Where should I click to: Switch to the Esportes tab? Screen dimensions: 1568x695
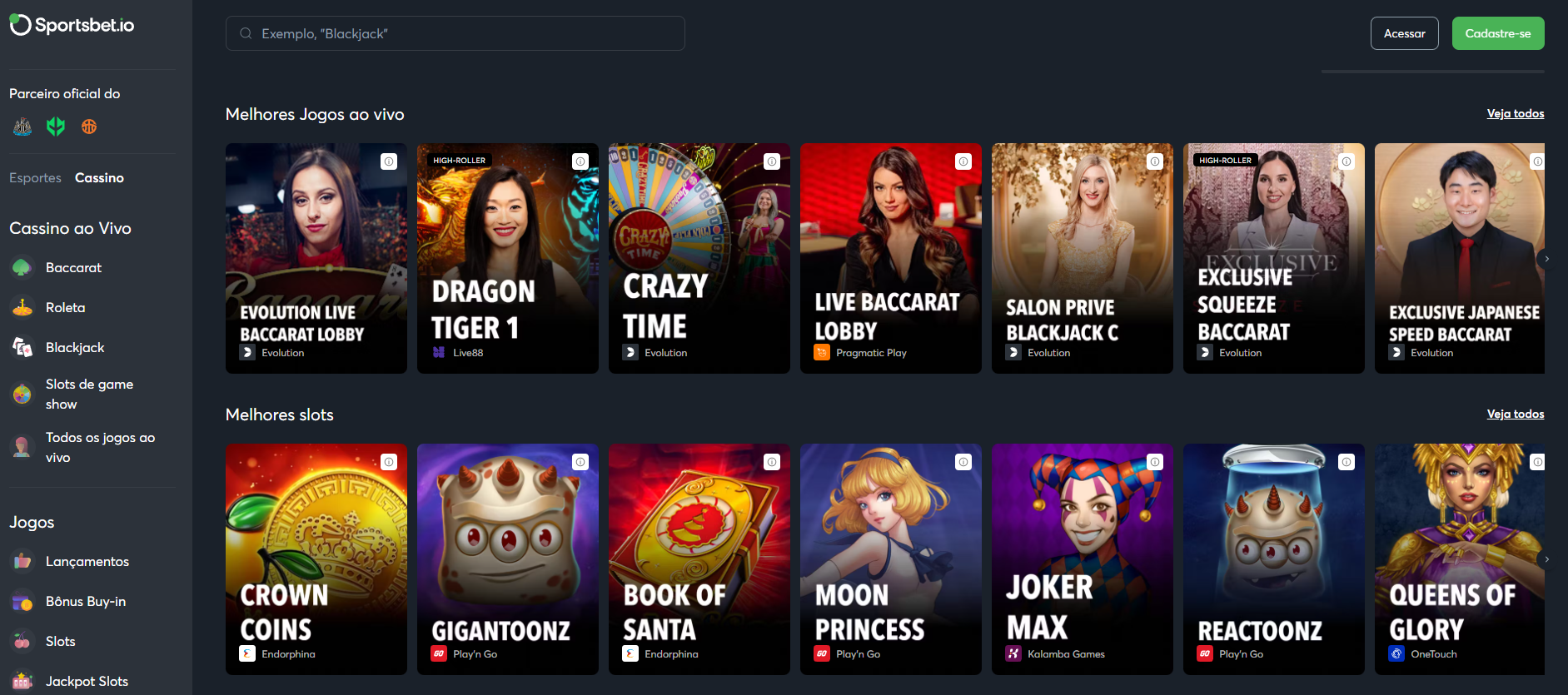[x=35, y=177]
